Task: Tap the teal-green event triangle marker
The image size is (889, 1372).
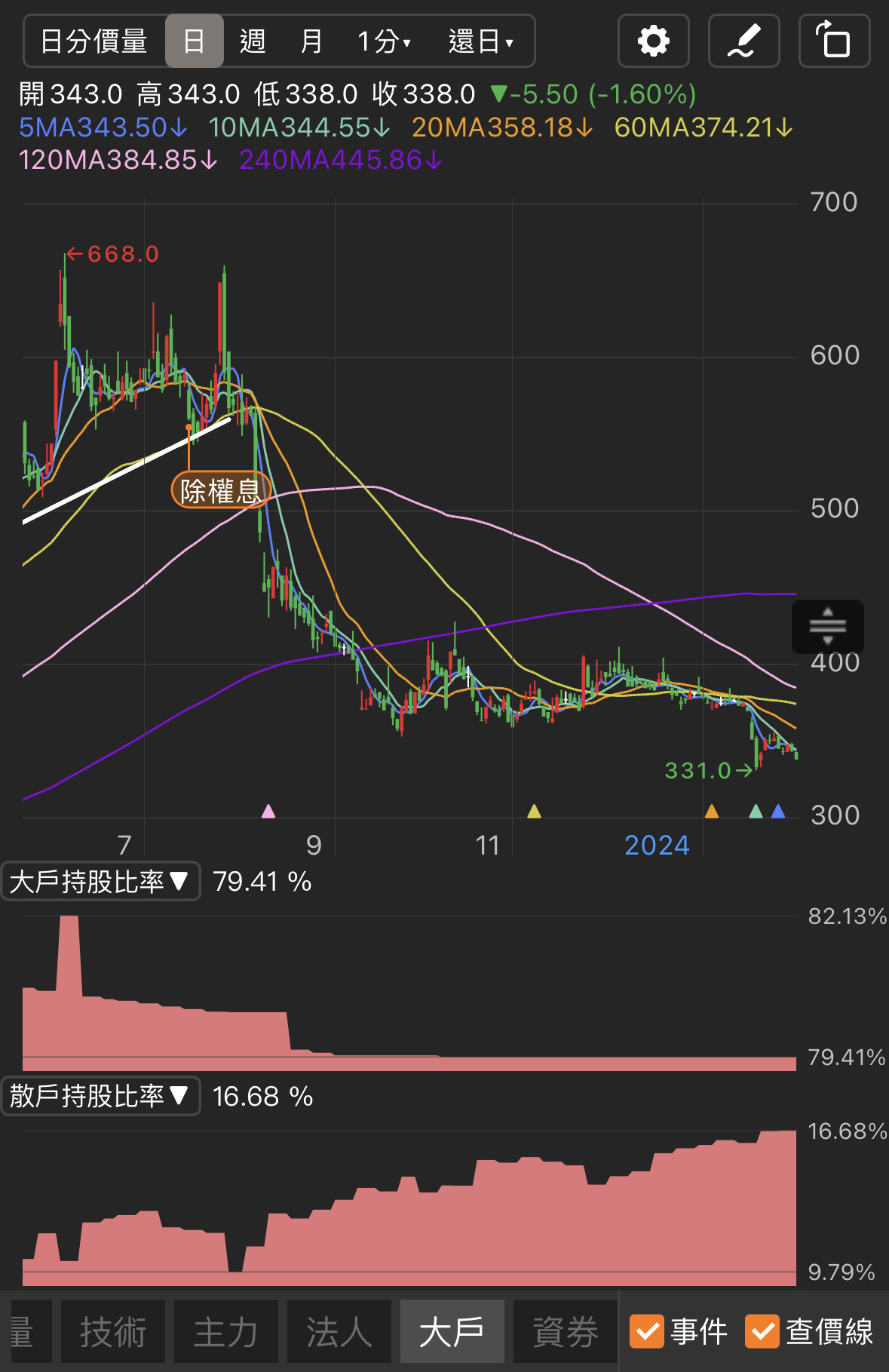Action: (x=756, y=811)
